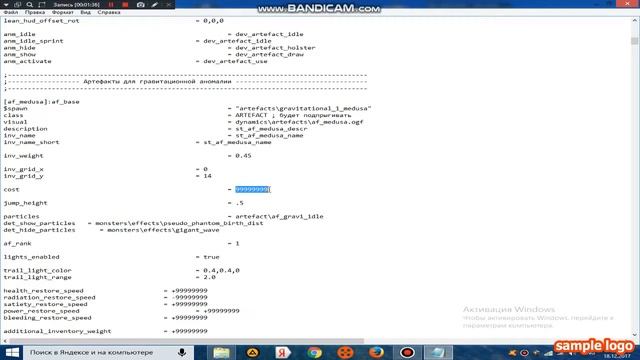Viewport: 640px width, 360px height.
Task: Click the lights_enabled value true
Action: pos(211,257)
